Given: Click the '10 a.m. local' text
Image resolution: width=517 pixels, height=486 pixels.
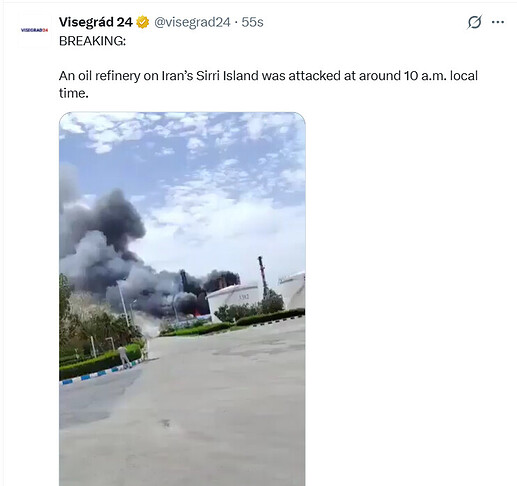Looking at the screenshot, I should tap(441, 76).
